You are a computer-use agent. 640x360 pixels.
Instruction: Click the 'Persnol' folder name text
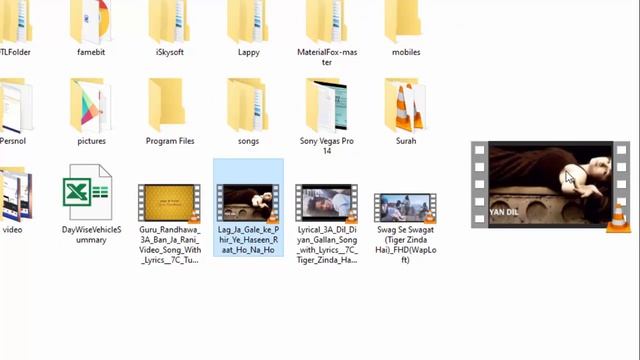coord(13,141)
